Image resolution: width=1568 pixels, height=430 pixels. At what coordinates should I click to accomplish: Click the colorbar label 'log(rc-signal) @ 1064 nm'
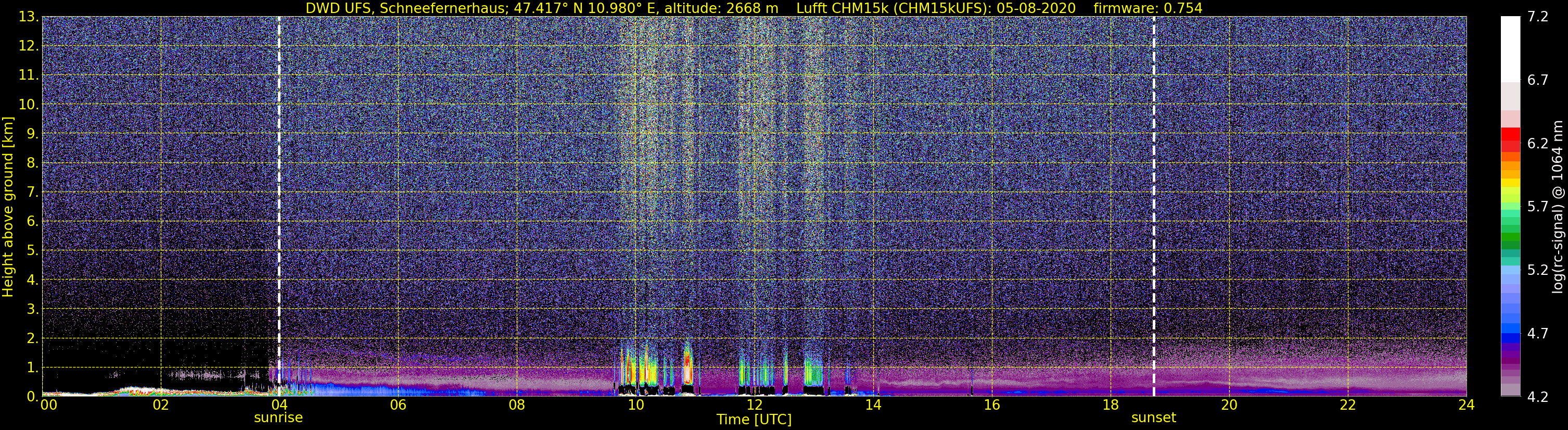pyautogui.click(x=1559, y=207)
